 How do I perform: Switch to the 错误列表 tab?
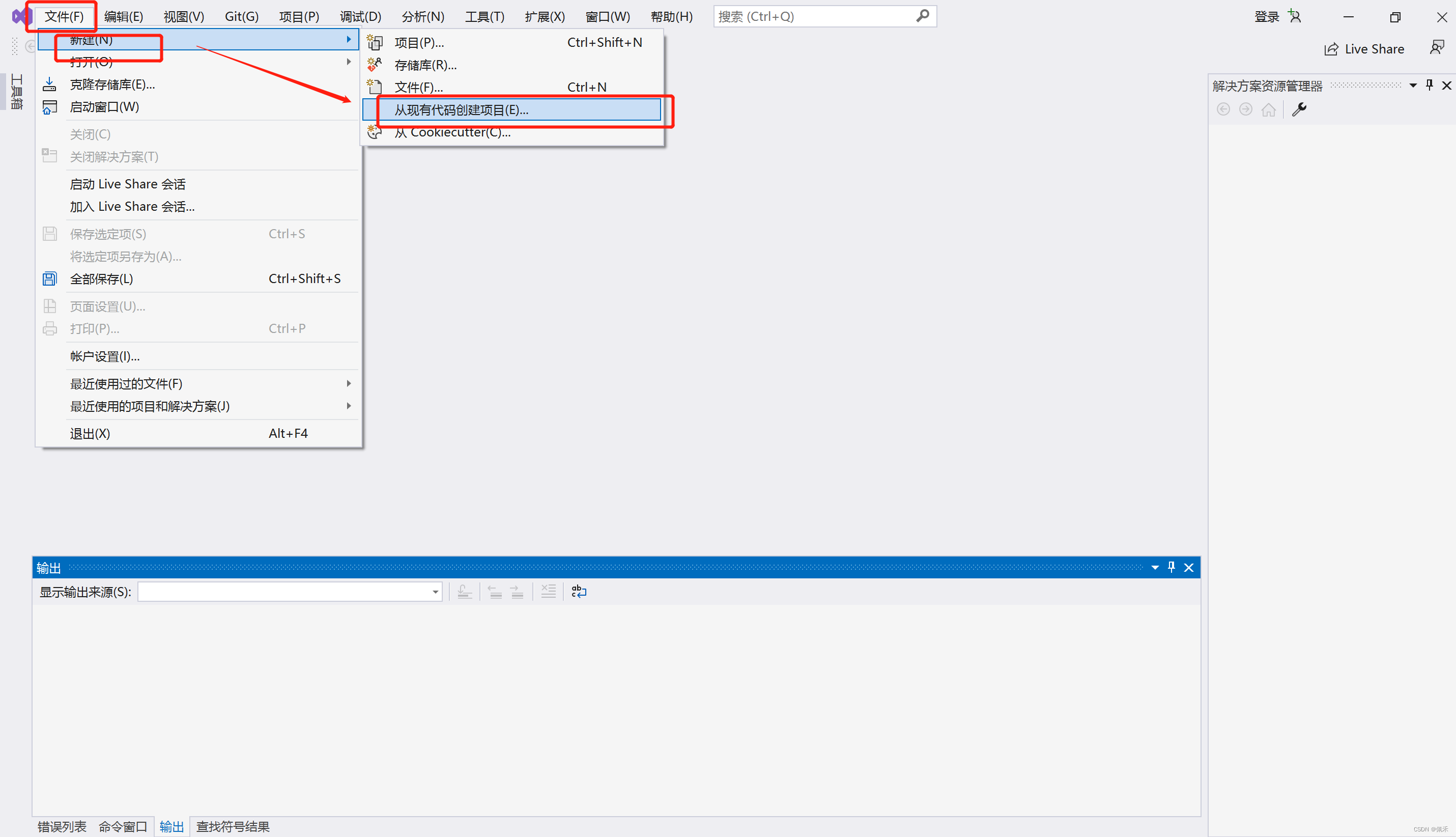pos(62,827)
